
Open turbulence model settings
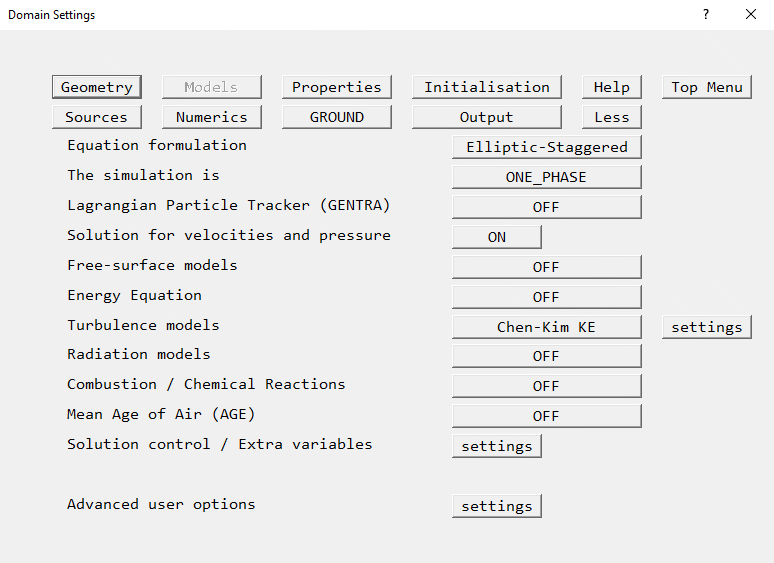(706, 327)
